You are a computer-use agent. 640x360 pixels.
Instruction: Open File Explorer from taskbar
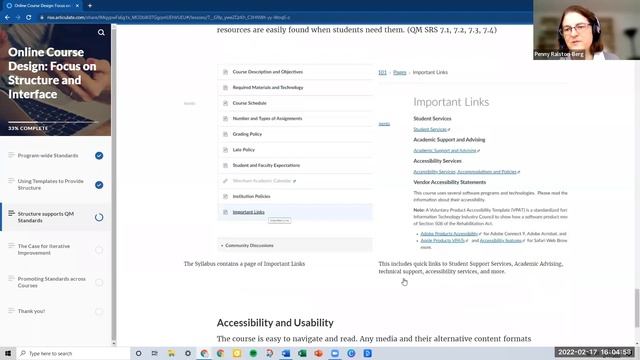click(171, 353)
